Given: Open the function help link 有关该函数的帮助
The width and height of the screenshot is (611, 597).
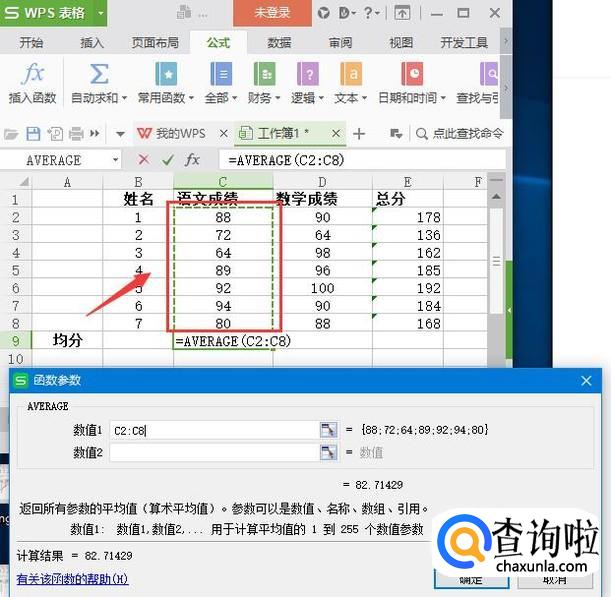Looking at the screenshot, I should pyautogui.click(x=72, y=579).
